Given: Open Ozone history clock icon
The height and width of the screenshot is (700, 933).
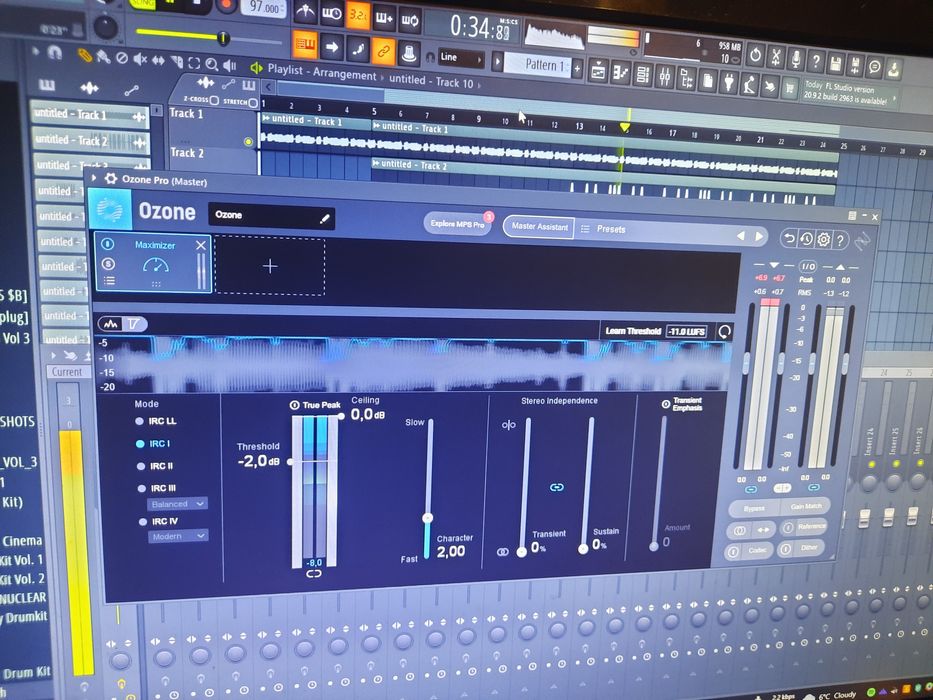Looking at the screenshot, I should point(806,239).
